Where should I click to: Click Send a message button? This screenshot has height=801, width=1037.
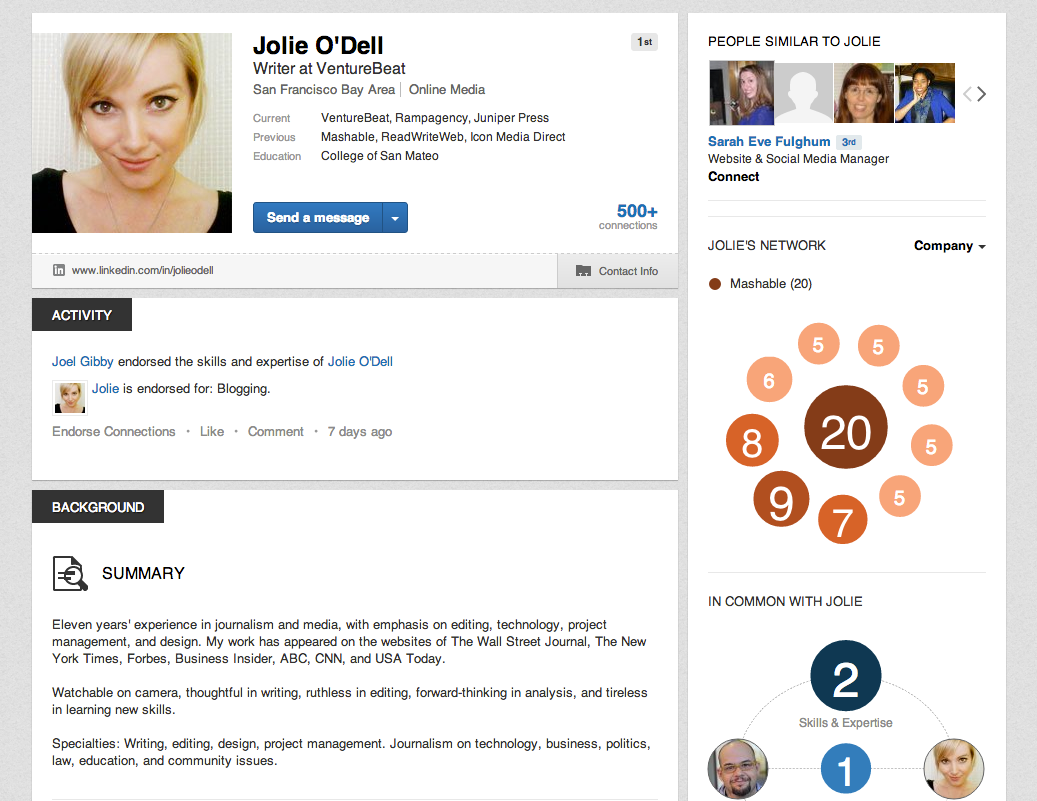click(x=317, y=218)
